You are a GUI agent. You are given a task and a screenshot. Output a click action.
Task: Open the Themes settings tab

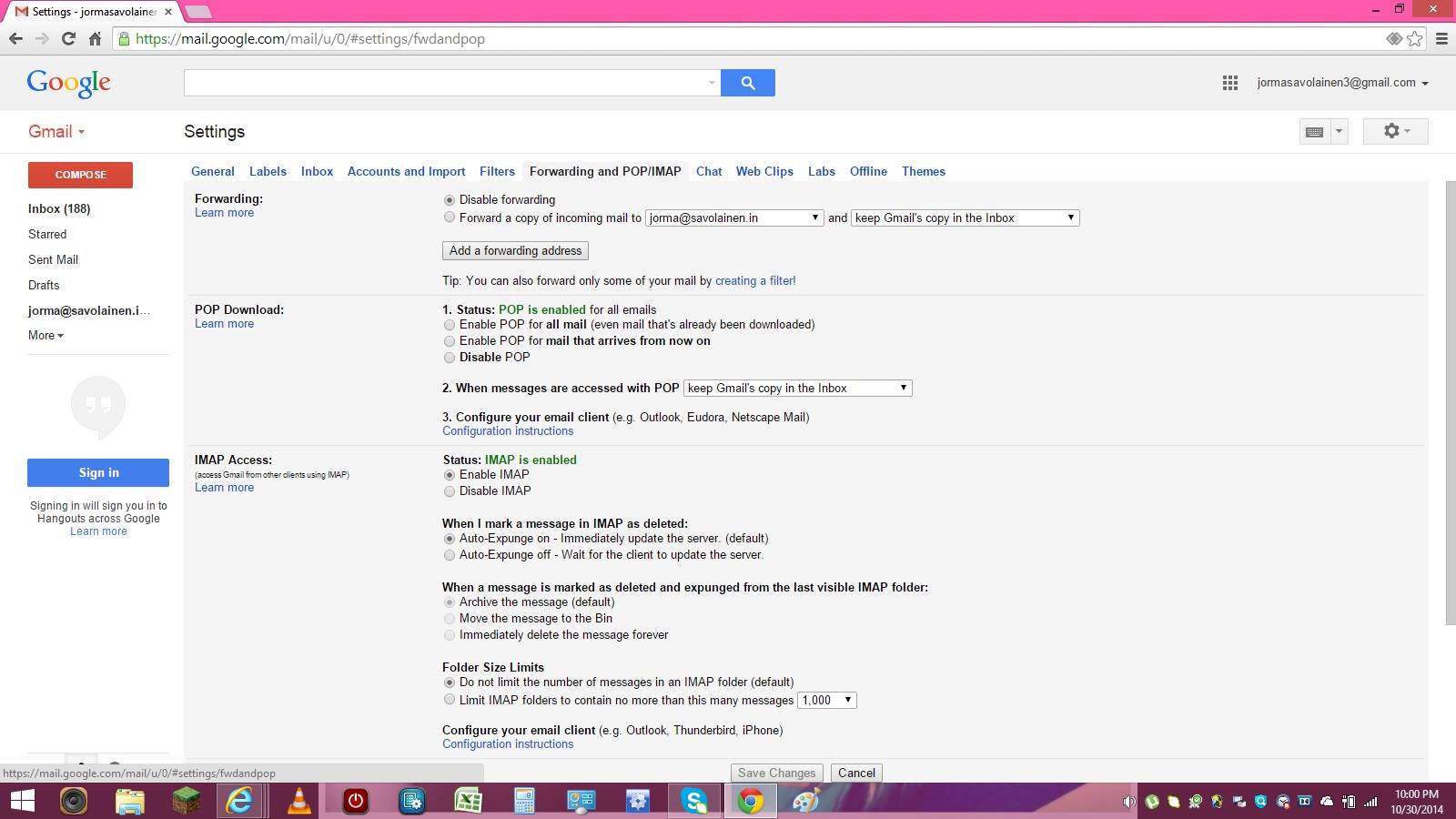(x=924, y=171)
